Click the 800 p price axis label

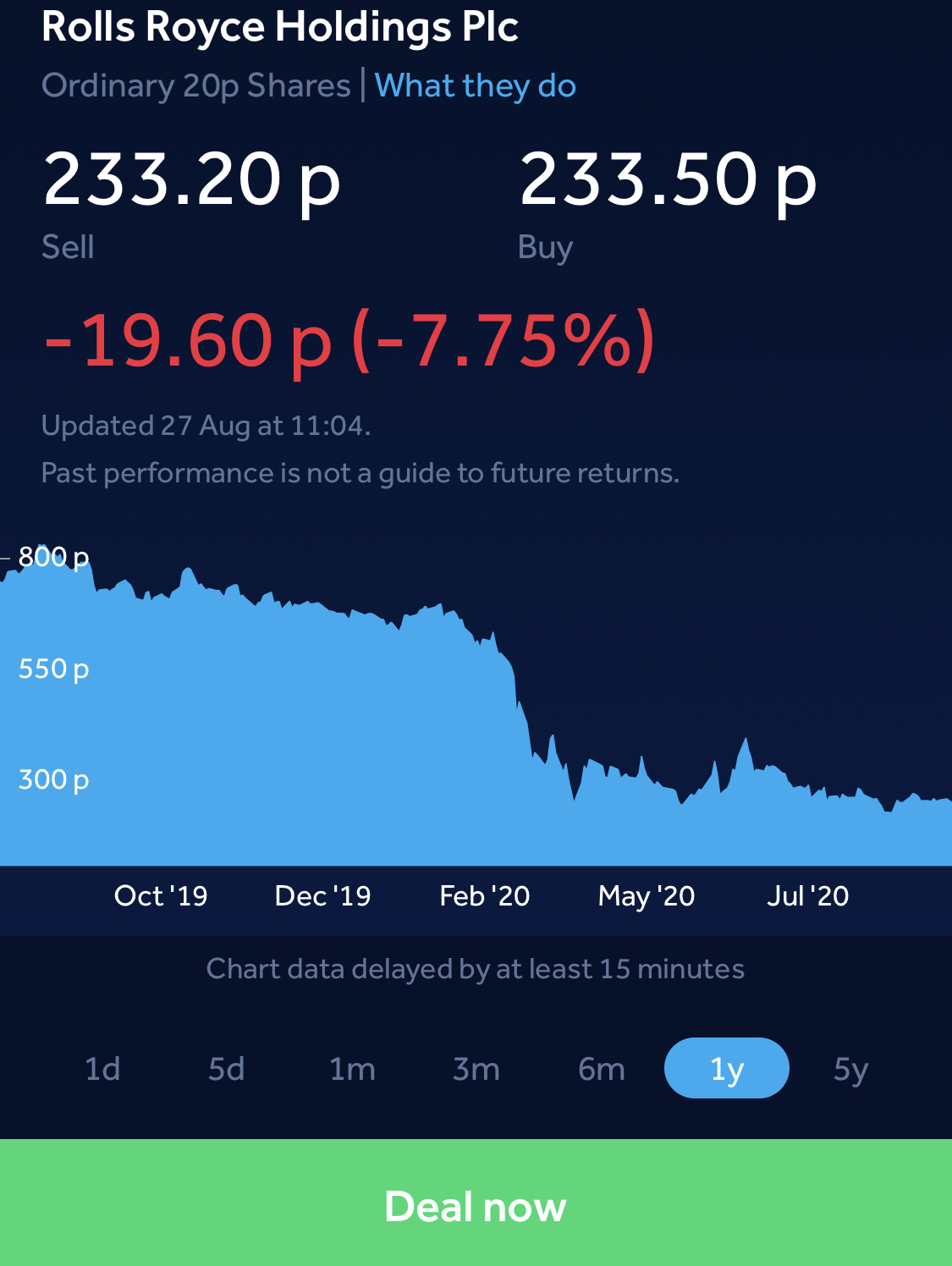click(x=53, y=557)
